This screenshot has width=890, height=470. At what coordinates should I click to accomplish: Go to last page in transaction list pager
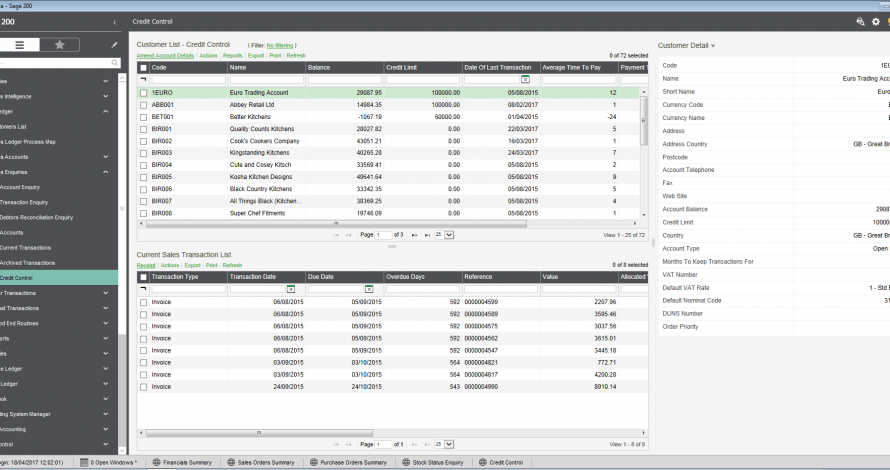coord(427,444)
